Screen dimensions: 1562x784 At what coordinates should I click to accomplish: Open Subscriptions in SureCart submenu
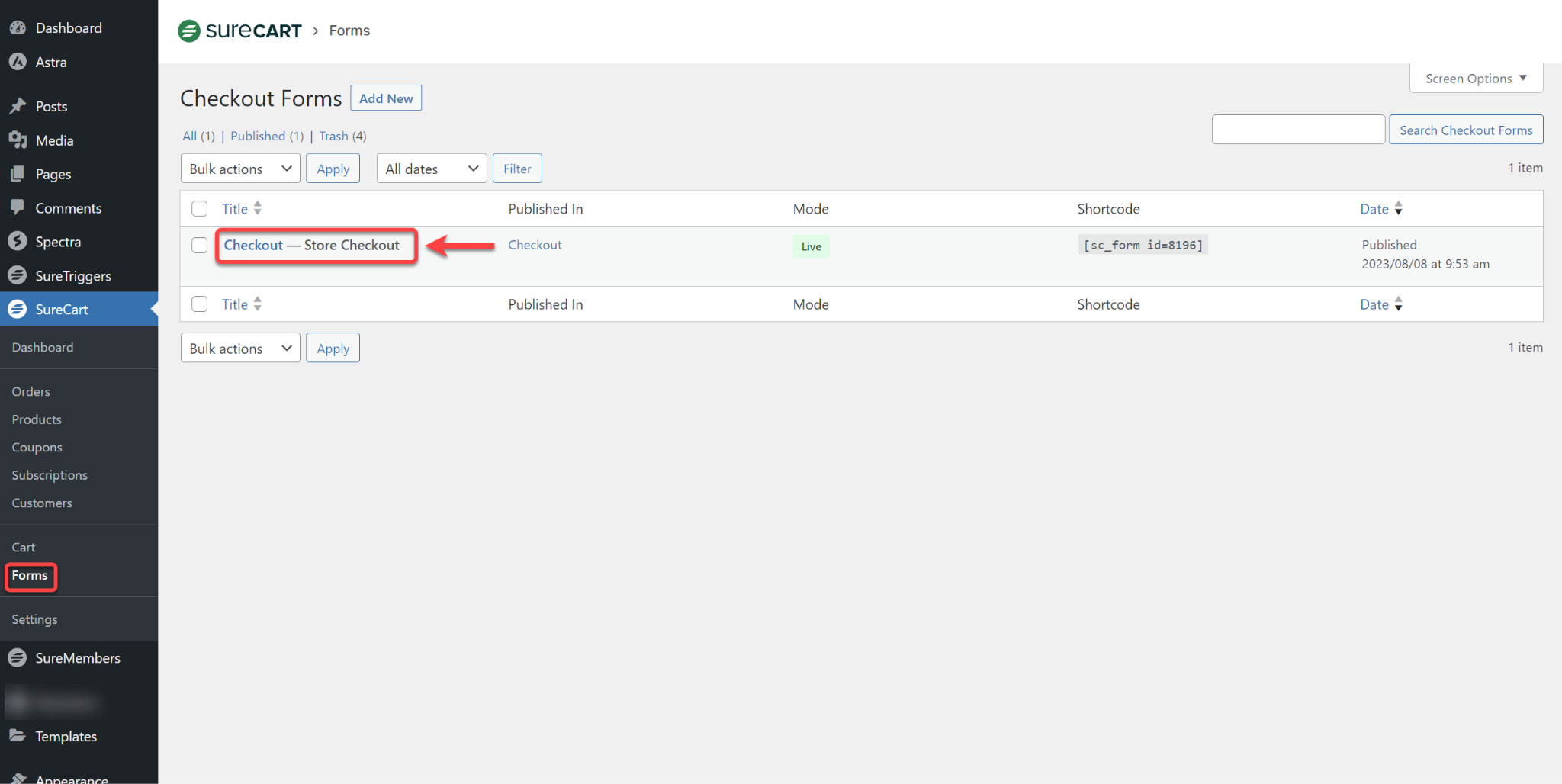50,475
